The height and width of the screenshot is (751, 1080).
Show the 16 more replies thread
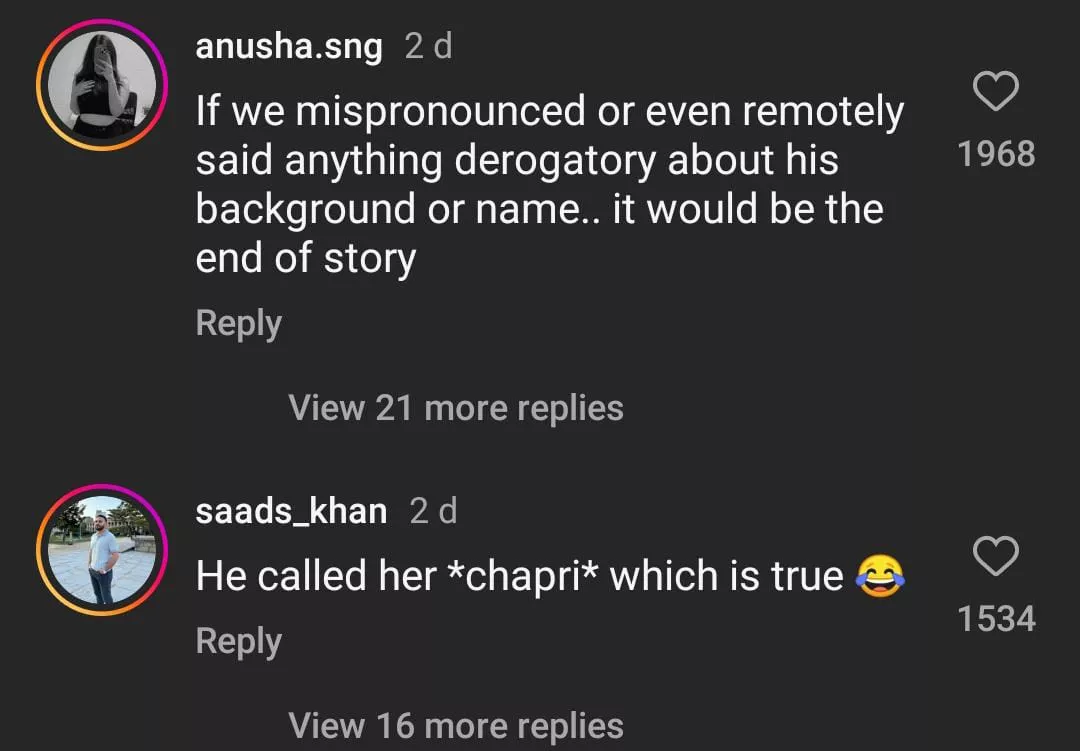click(455, 725)
